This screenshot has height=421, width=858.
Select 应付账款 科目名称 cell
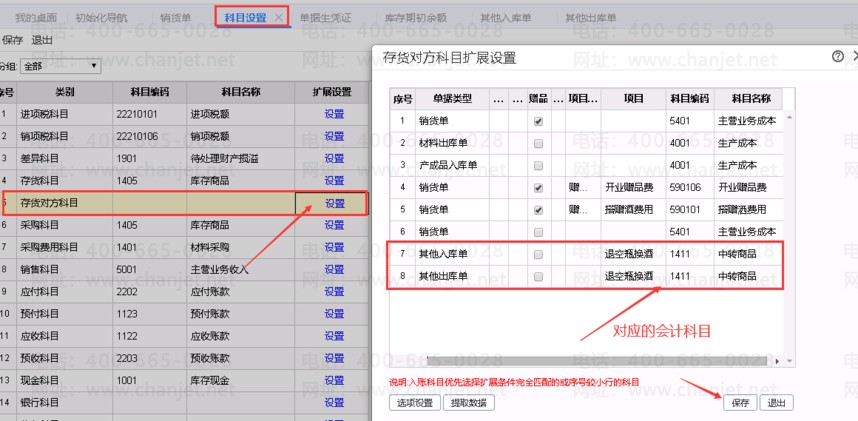tap(240, 292)
